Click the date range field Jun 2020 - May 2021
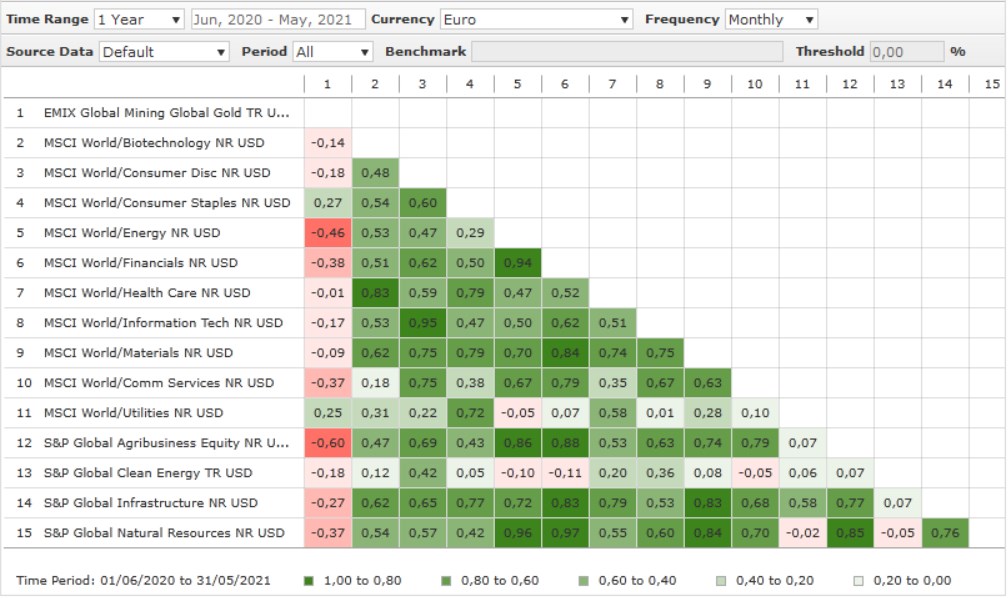The image size is (1008, 598). click(x=276, y=20)
